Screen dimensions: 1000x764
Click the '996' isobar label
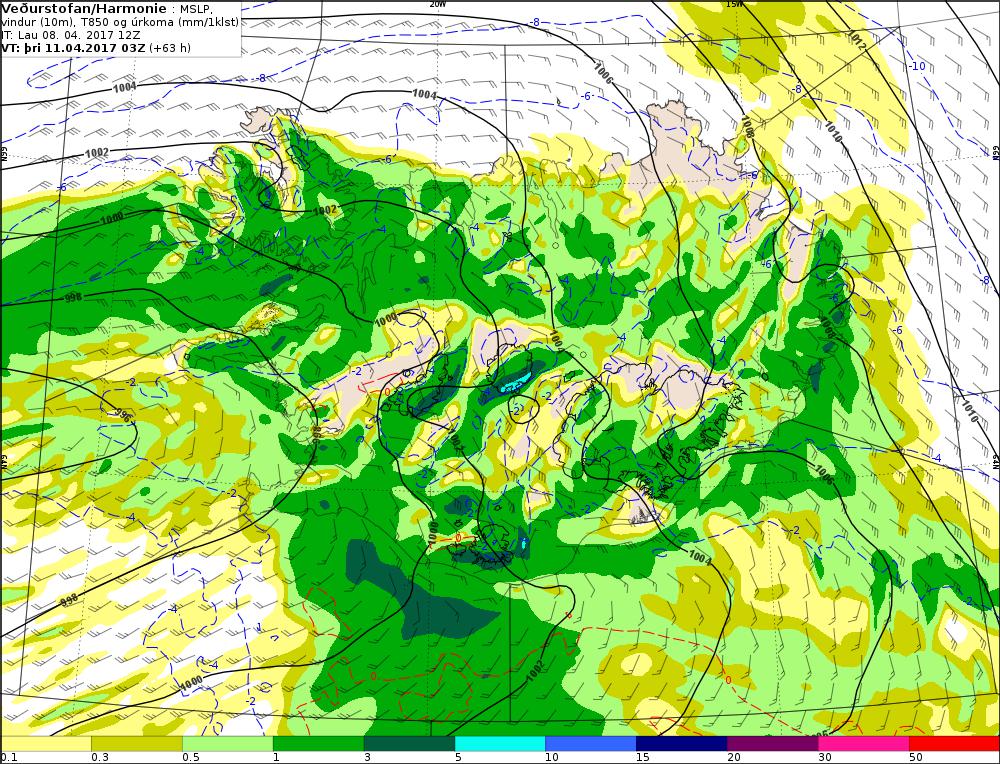[x=123, y=416]
